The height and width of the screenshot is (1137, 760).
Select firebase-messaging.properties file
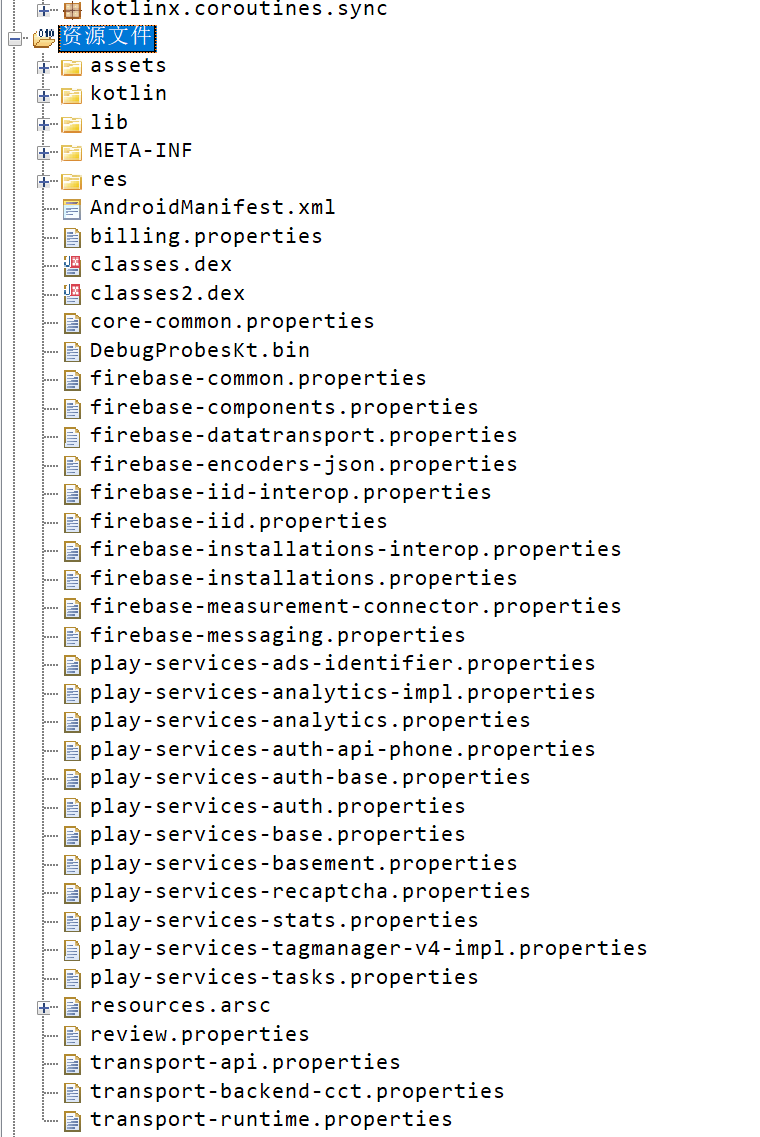[x=277, y=635]
